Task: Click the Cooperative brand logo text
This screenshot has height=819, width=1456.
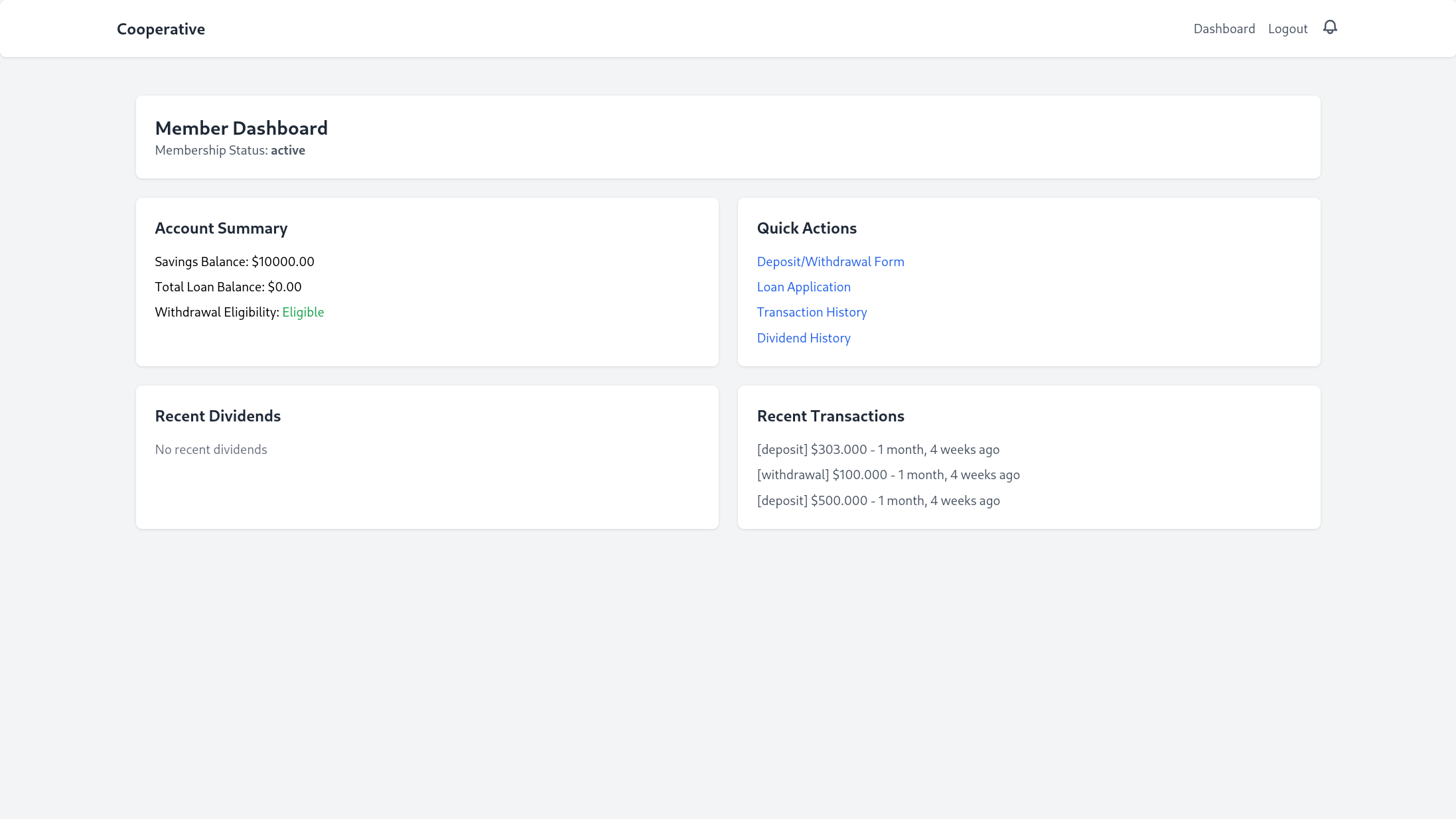Action: point(161,29)
